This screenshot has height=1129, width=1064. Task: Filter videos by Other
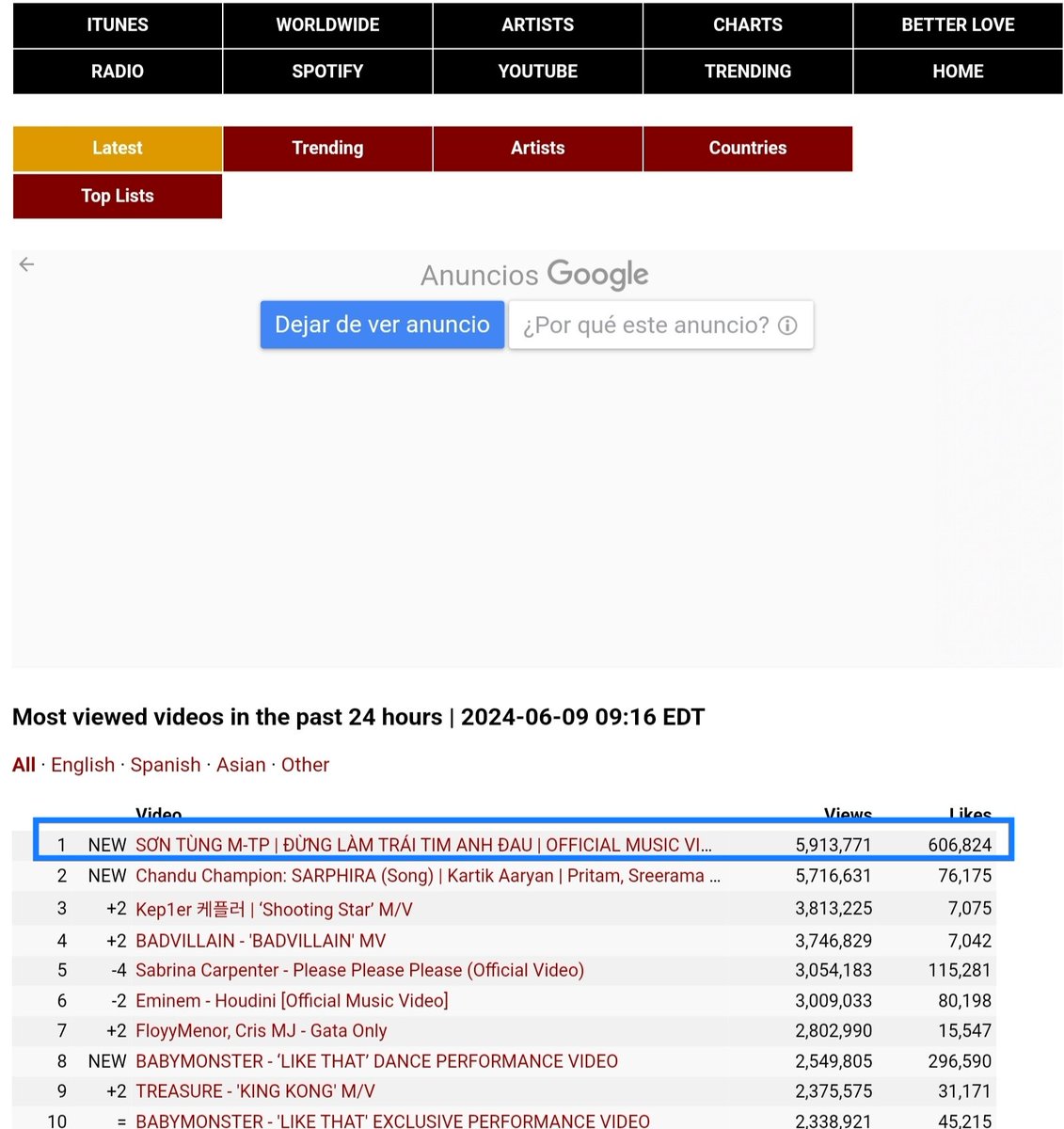pos(305,765)
